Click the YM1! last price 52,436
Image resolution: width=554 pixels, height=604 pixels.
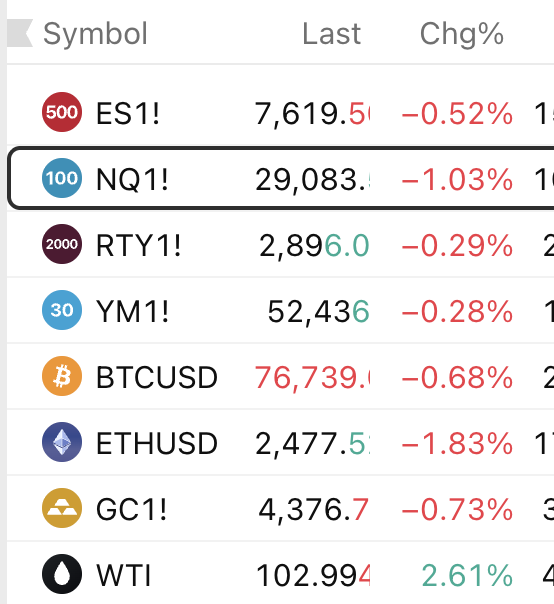click(x=319, y=312)
